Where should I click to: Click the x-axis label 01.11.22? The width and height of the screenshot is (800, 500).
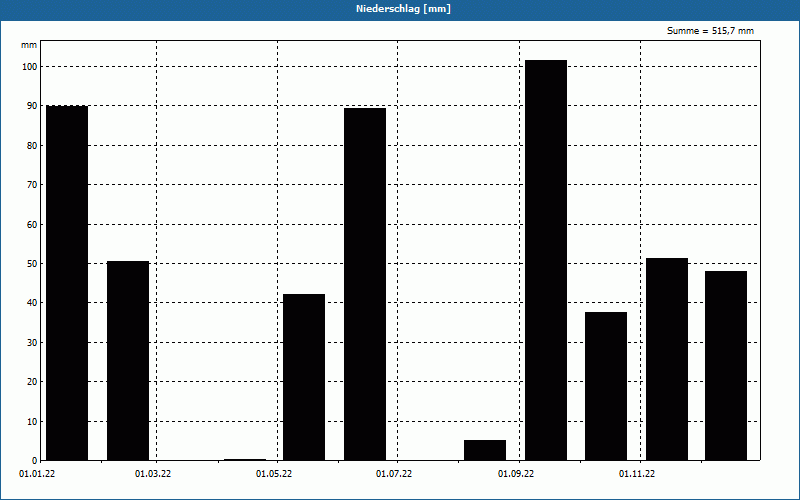tap(637, 474)
